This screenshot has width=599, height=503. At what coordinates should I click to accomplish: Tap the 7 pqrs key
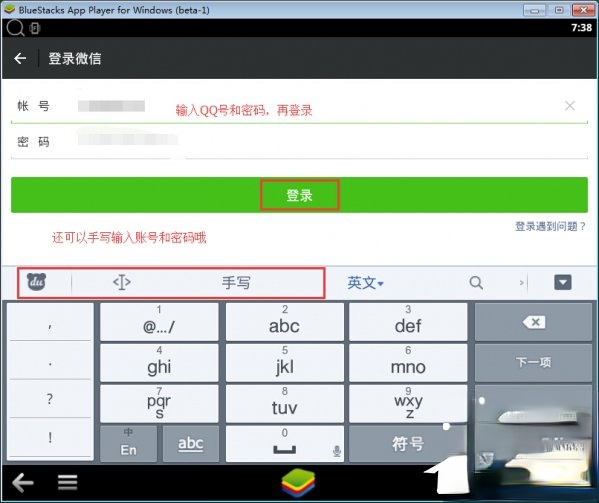[x=159, y=404]
